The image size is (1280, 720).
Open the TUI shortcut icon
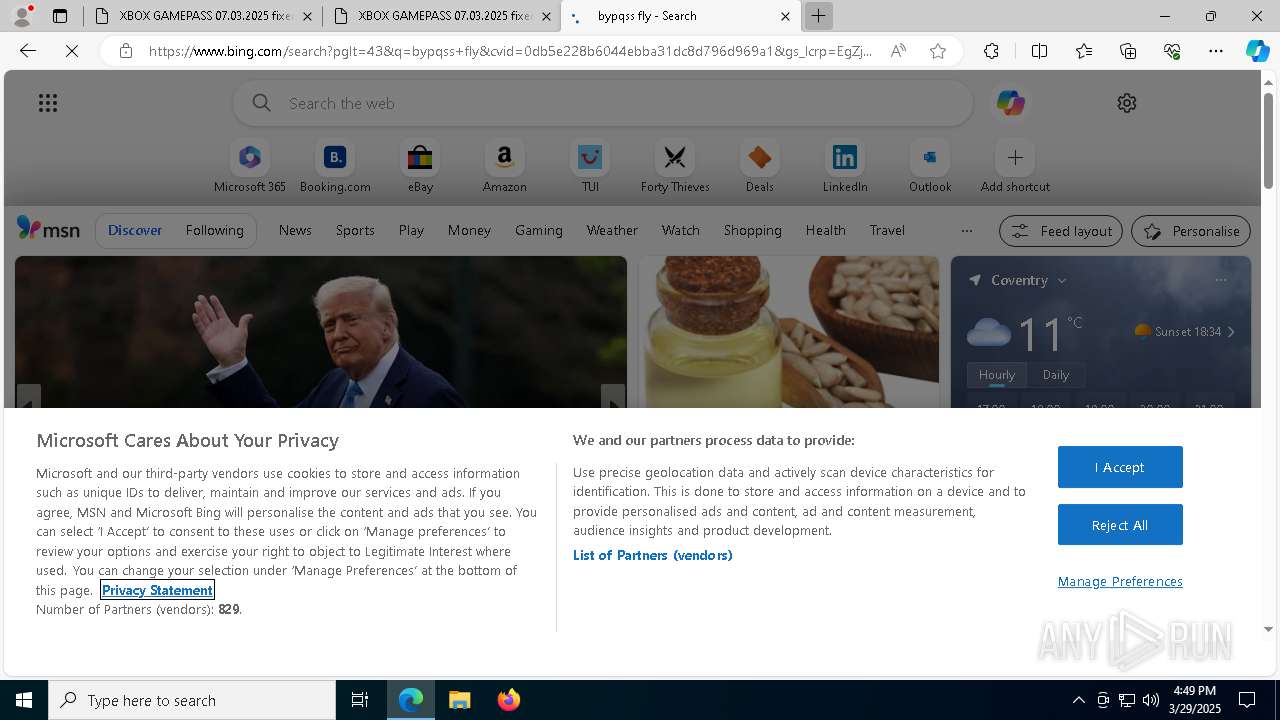[x=590, y=158]
